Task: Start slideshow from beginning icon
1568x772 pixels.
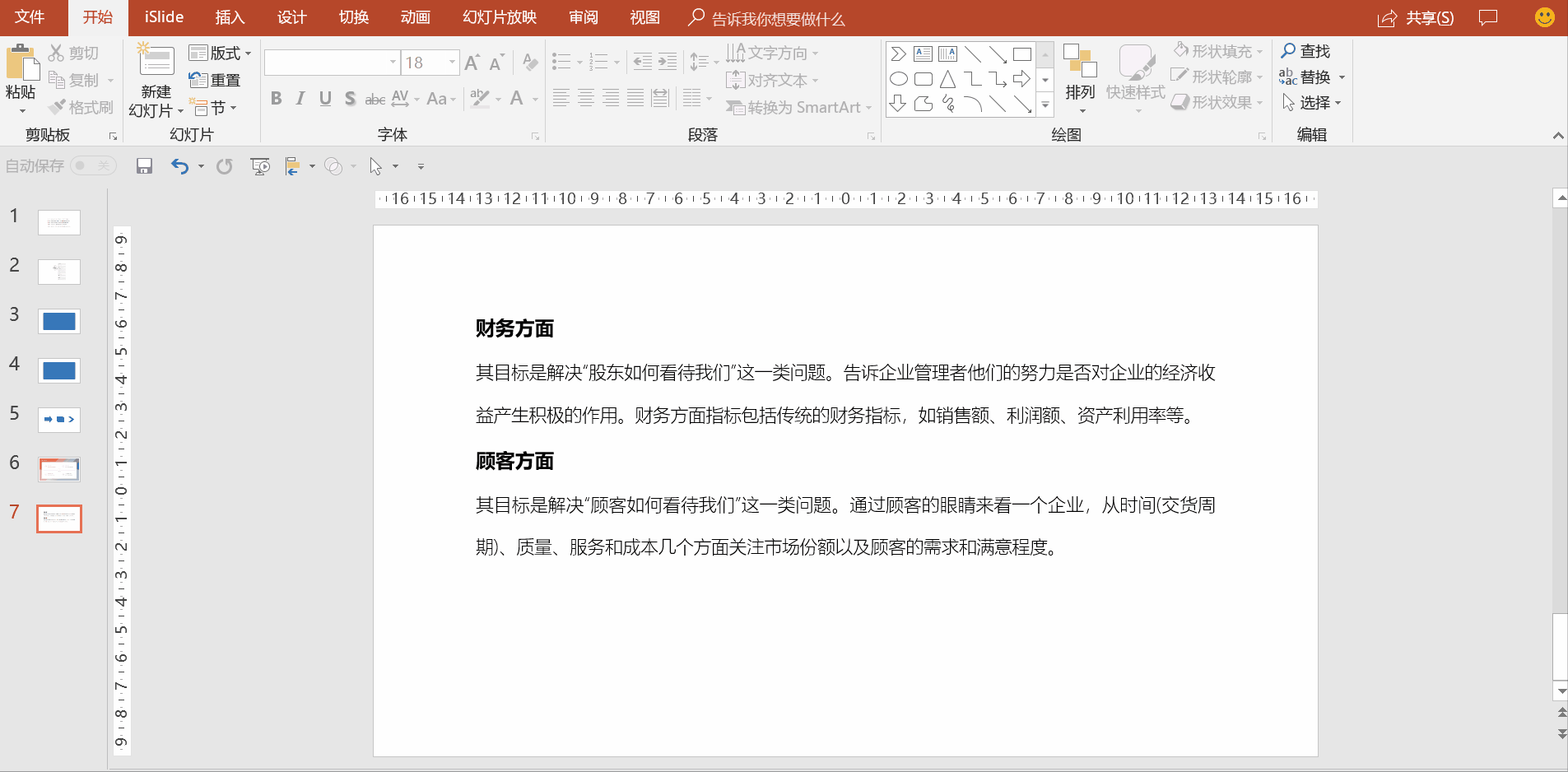Action: [x=260, y=166]
